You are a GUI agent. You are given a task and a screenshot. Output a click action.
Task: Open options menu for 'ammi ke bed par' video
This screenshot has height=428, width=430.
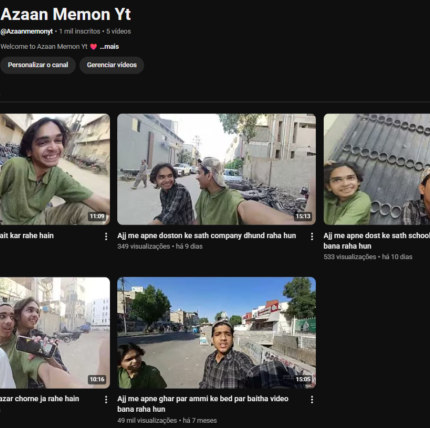tap(312, 399)
